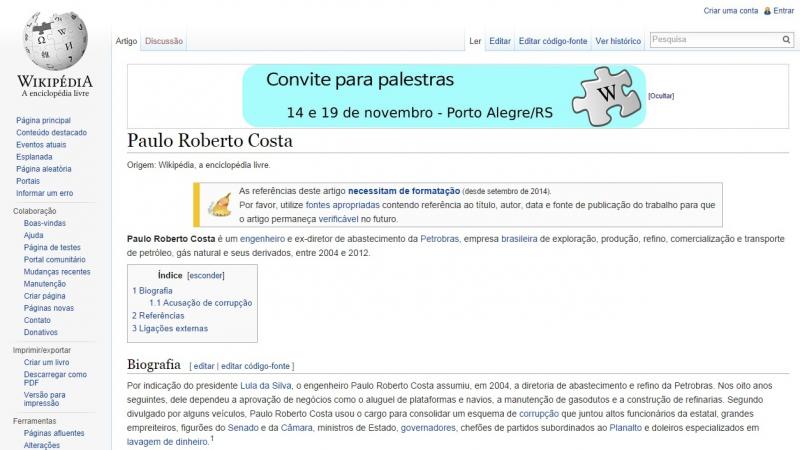
Task: Open the Ajuda sidebar link
Action: 33,236
